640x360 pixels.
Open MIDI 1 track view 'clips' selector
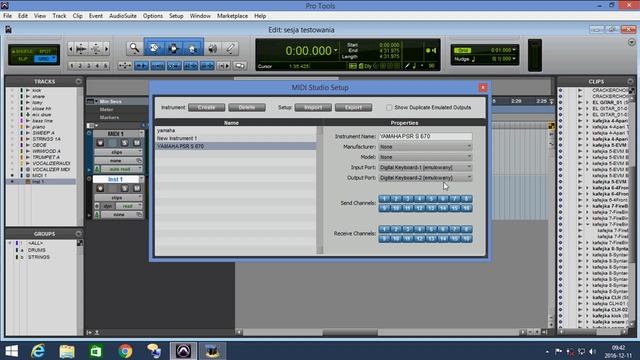118,152
